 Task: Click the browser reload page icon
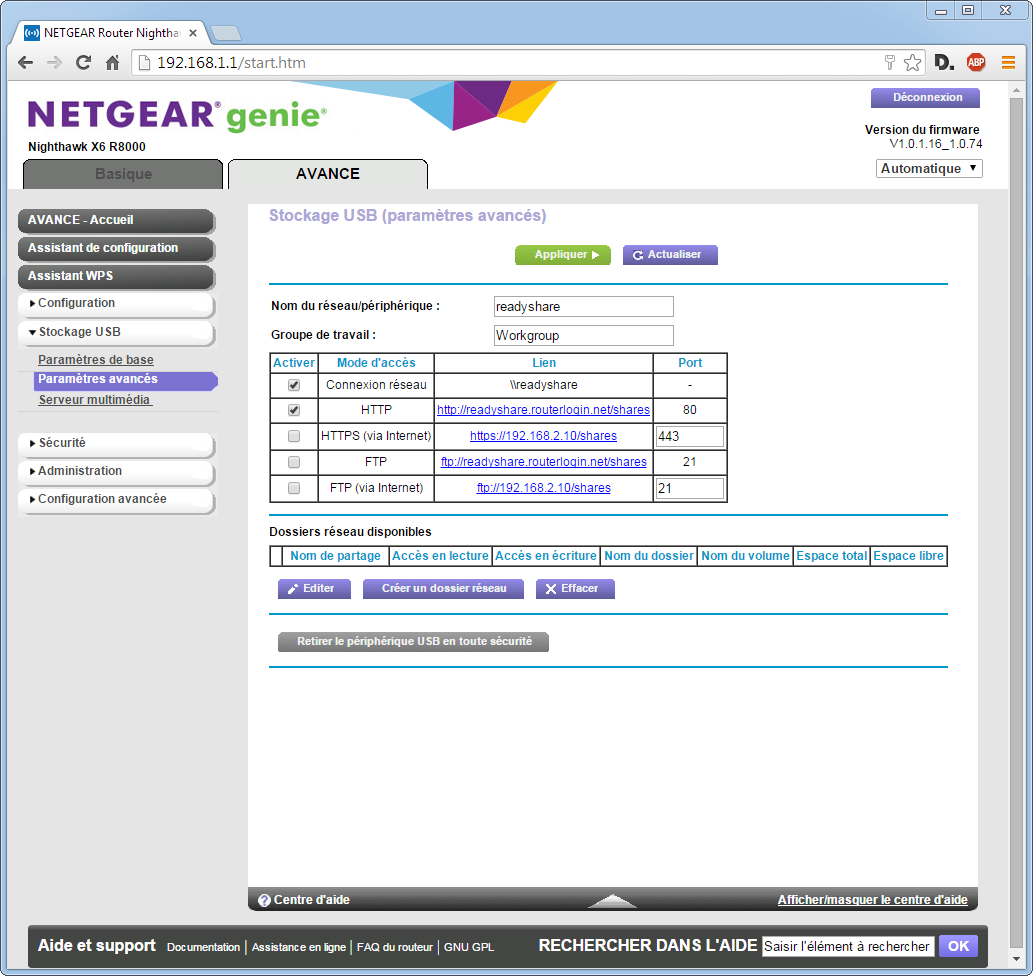(84, 63)
